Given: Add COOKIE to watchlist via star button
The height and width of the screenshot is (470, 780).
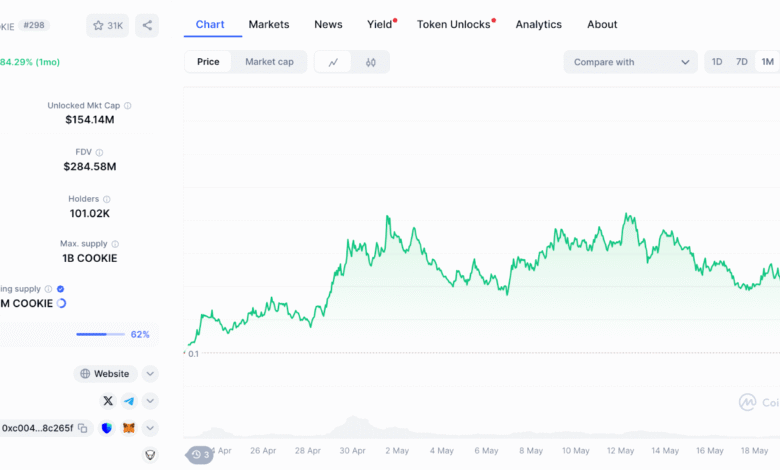Looking at the screenshot, I should pyautogui.click(x=107, y=25).
